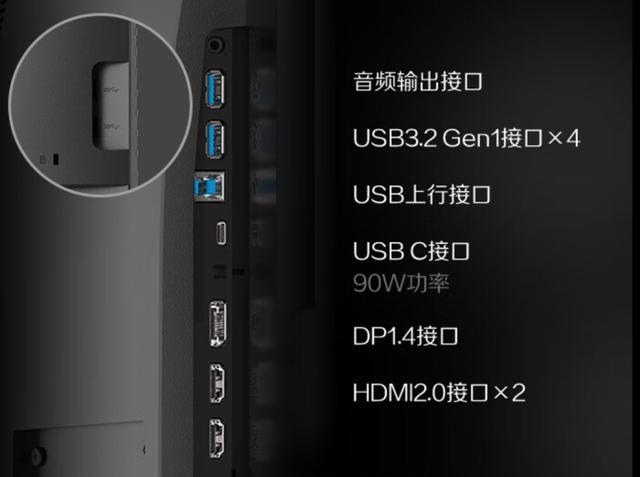Click the lower blue USB-A port

[x=215, y=140]
